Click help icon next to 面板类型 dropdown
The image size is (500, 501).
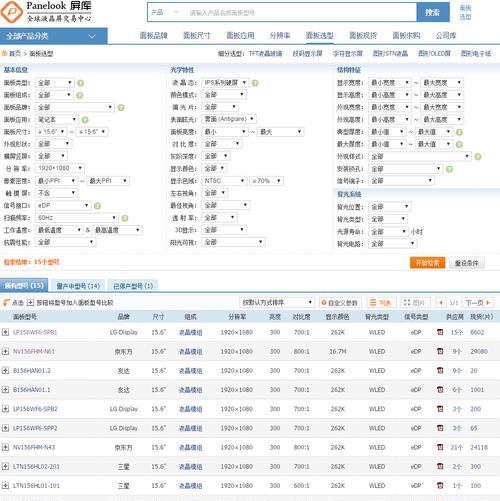[x=81, y=83]
